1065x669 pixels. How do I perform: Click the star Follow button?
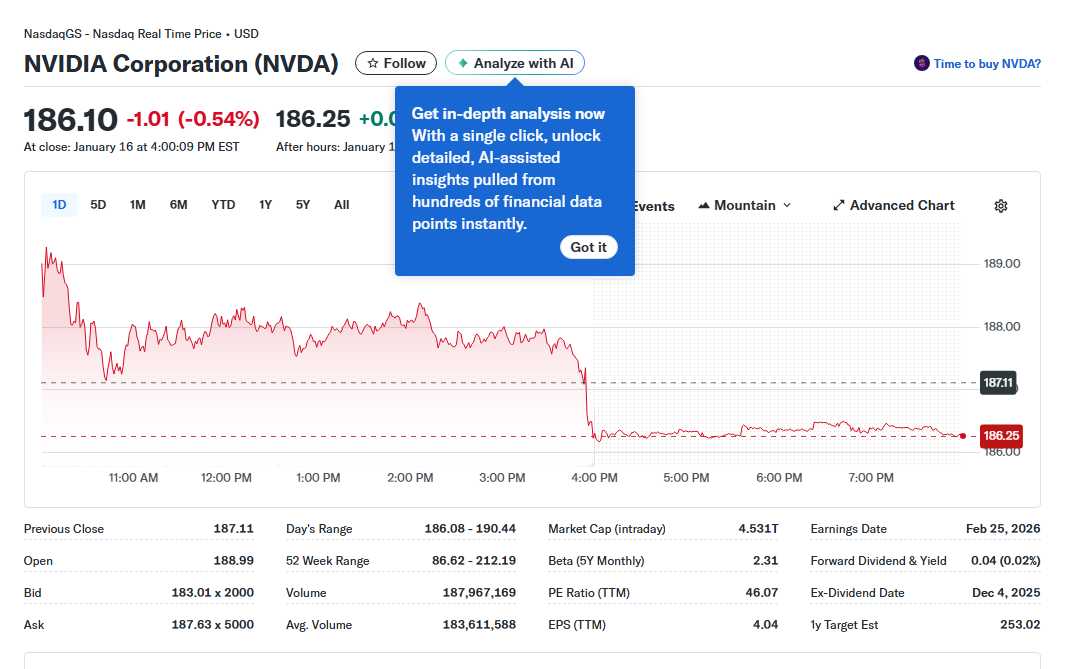coord(396,63)
